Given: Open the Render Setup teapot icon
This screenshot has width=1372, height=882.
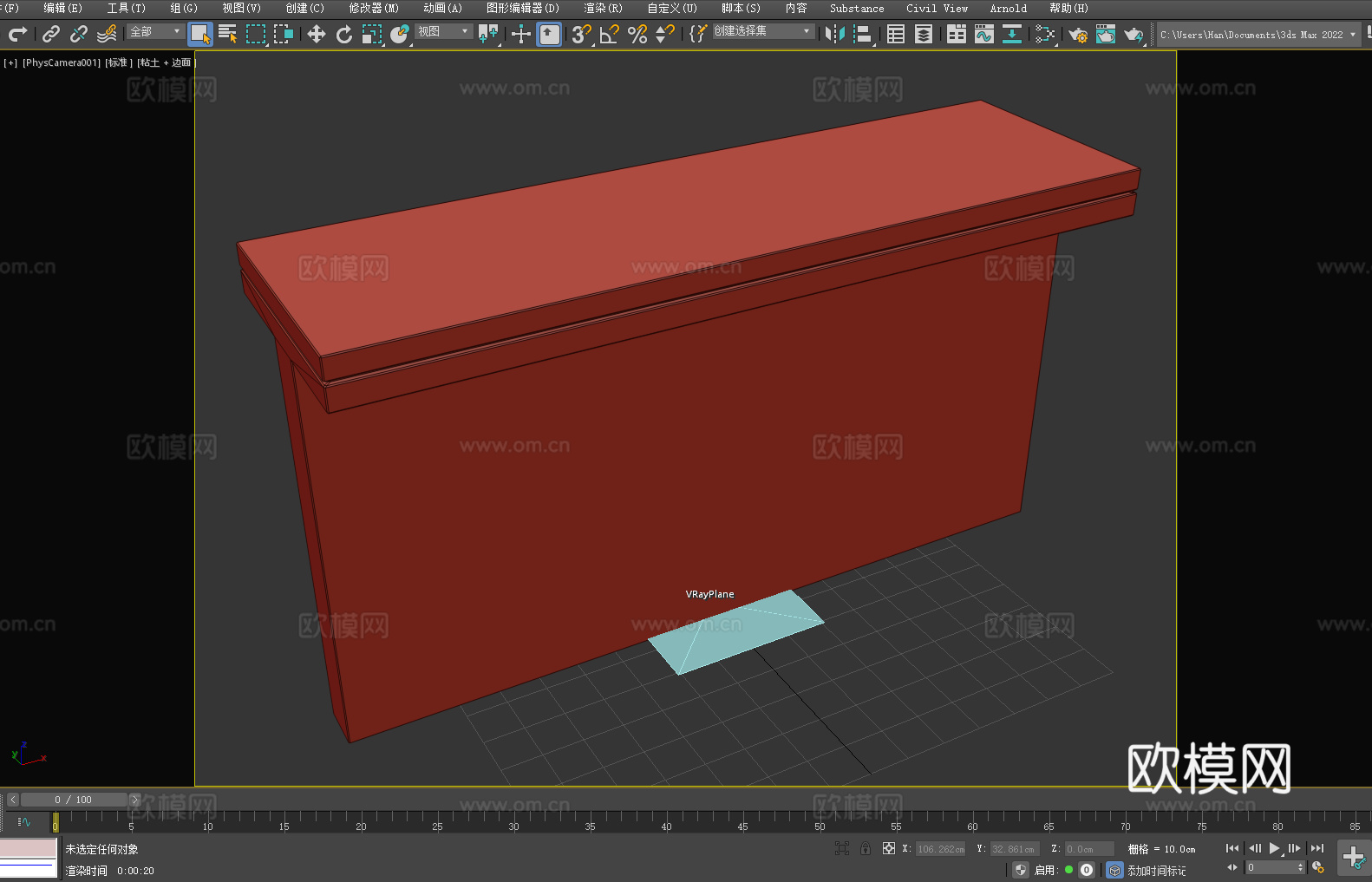Looking at the screenshot, I should click(x=1077, y=34).
